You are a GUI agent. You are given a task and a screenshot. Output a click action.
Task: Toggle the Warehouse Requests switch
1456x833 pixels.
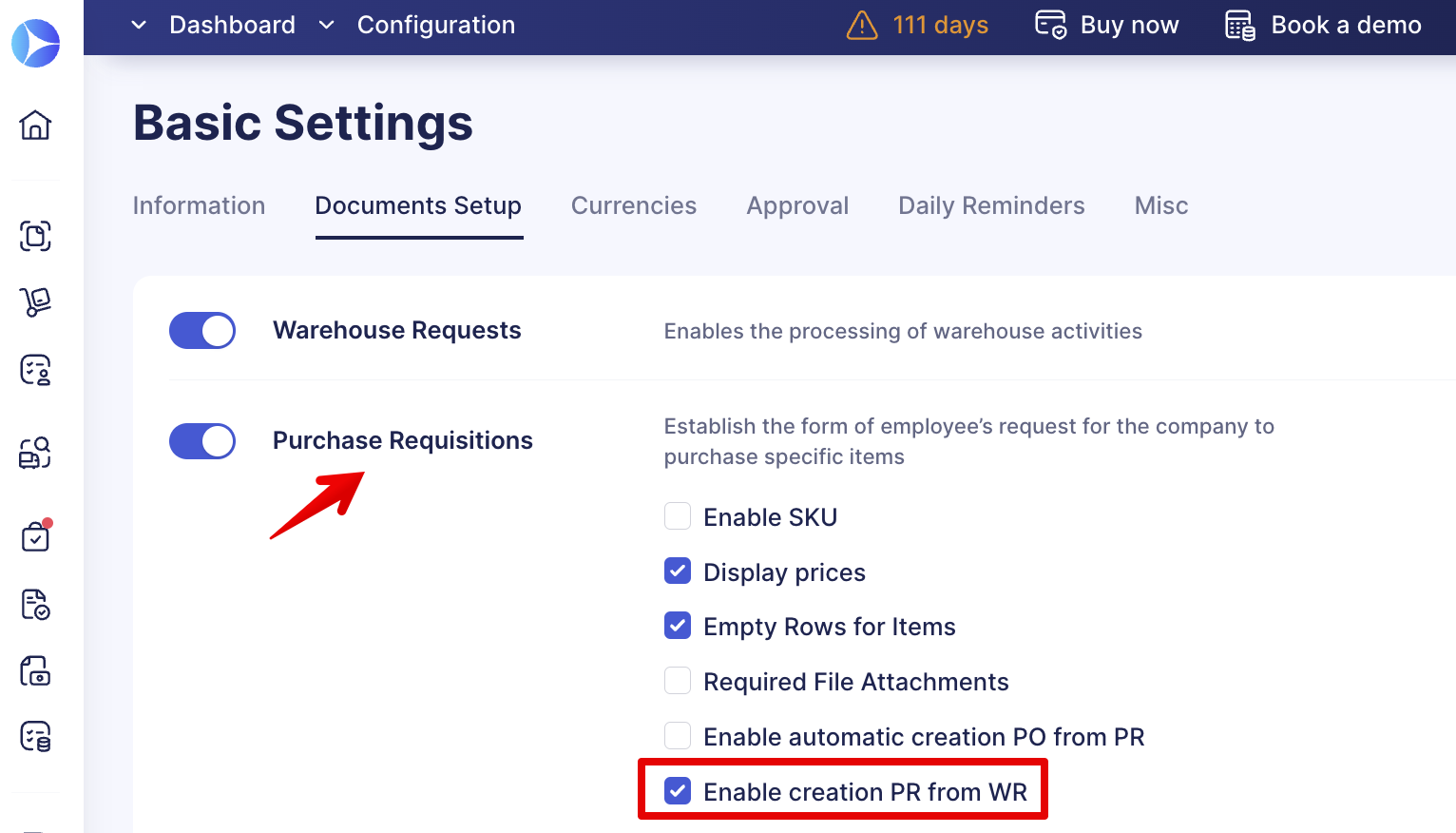pos(202,331)
